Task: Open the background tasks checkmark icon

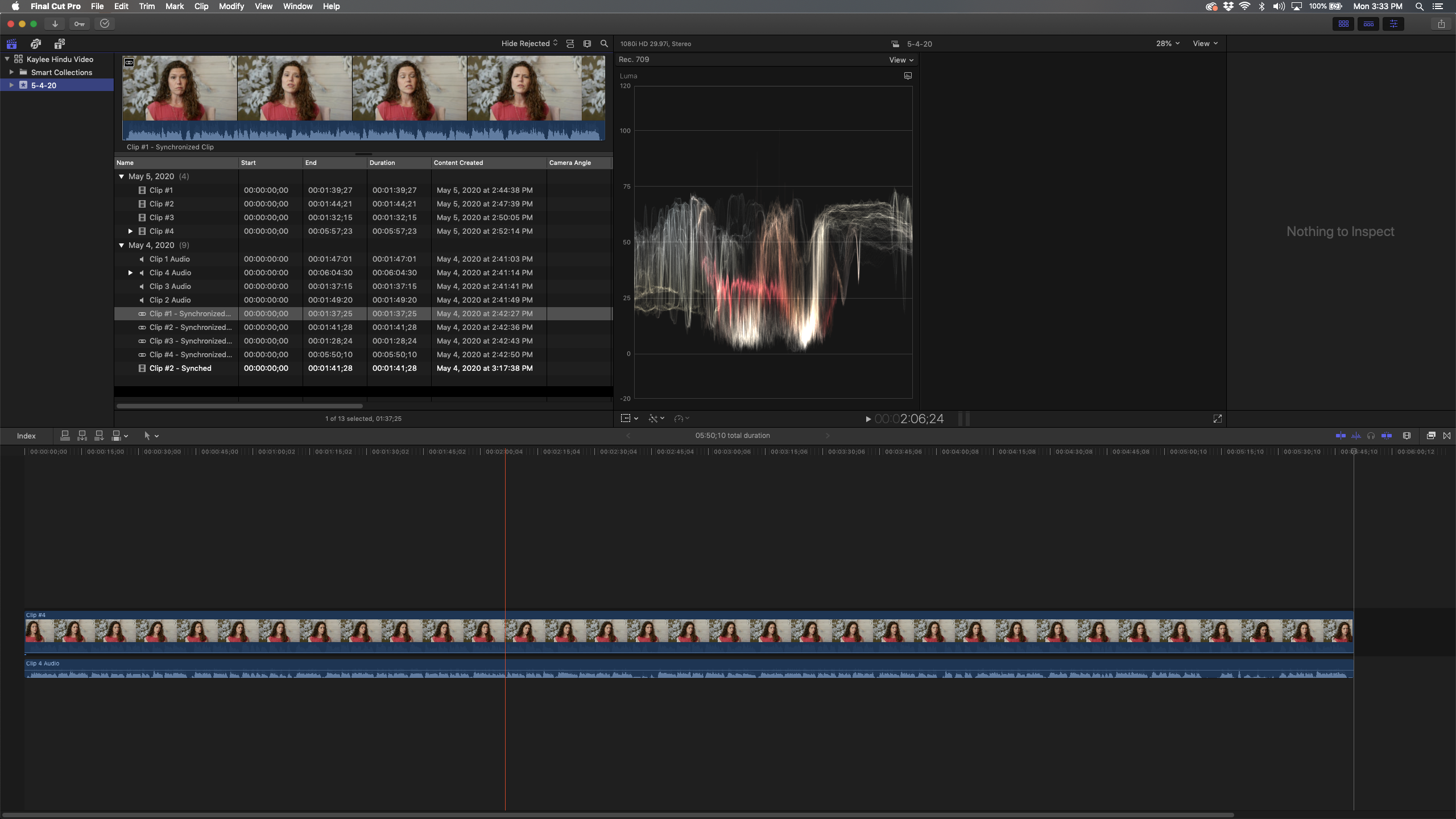Action: [x=105, y=24]
